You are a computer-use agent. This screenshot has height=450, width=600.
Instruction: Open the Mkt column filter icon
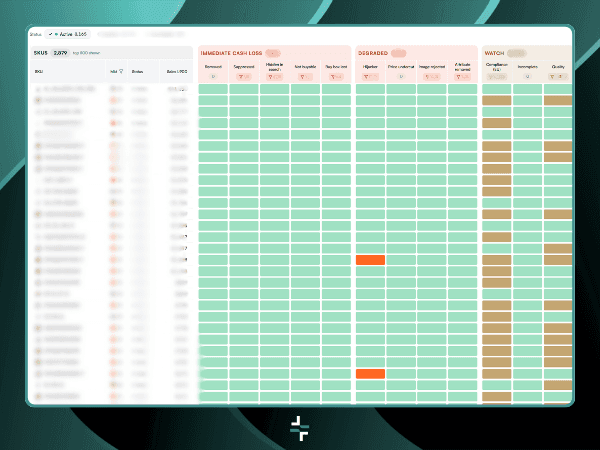click(x=121, y=71)
